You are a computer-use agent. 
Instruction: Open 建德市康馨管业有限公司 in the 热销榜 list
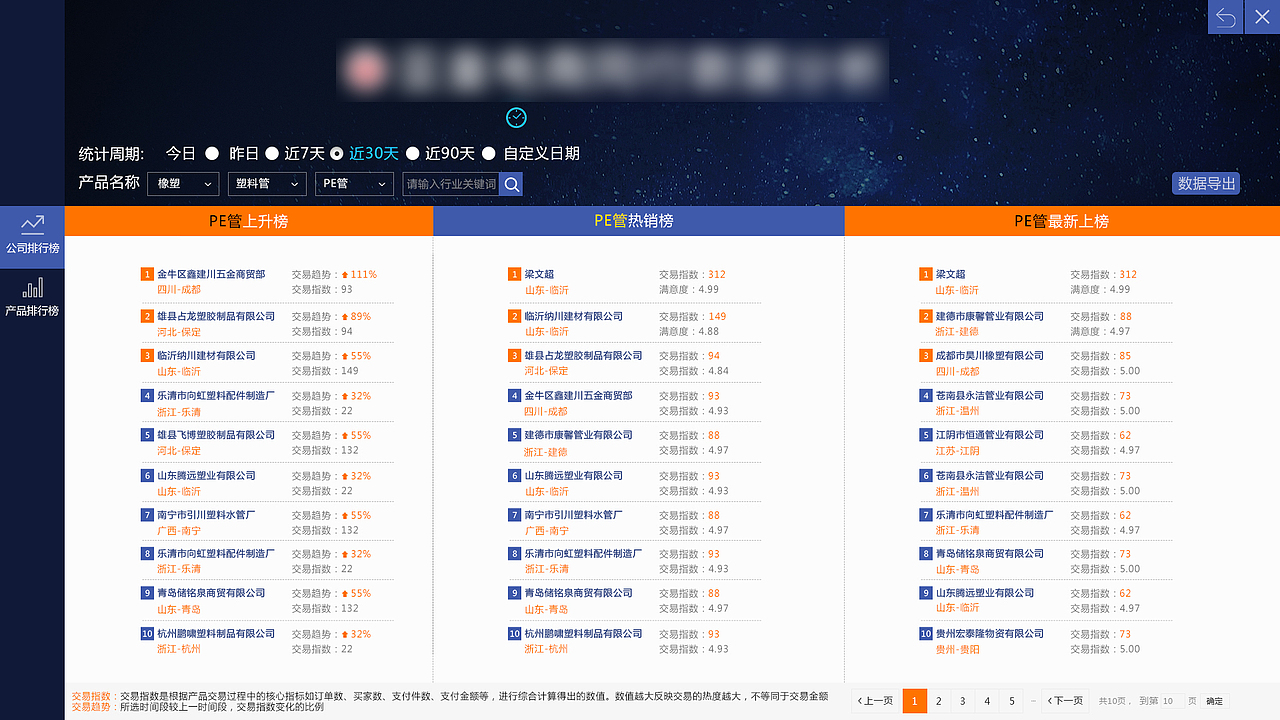click(x=579, y=435)
